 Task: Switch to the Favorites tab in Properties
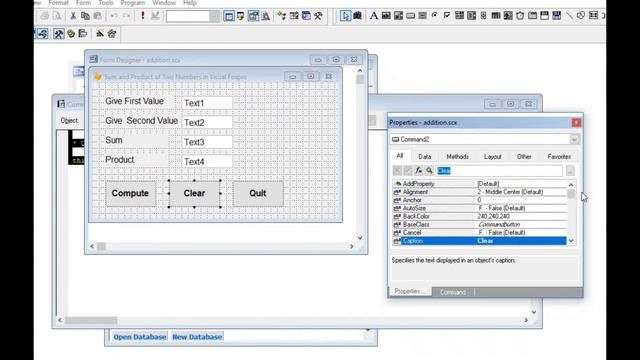tap(559, 156)
